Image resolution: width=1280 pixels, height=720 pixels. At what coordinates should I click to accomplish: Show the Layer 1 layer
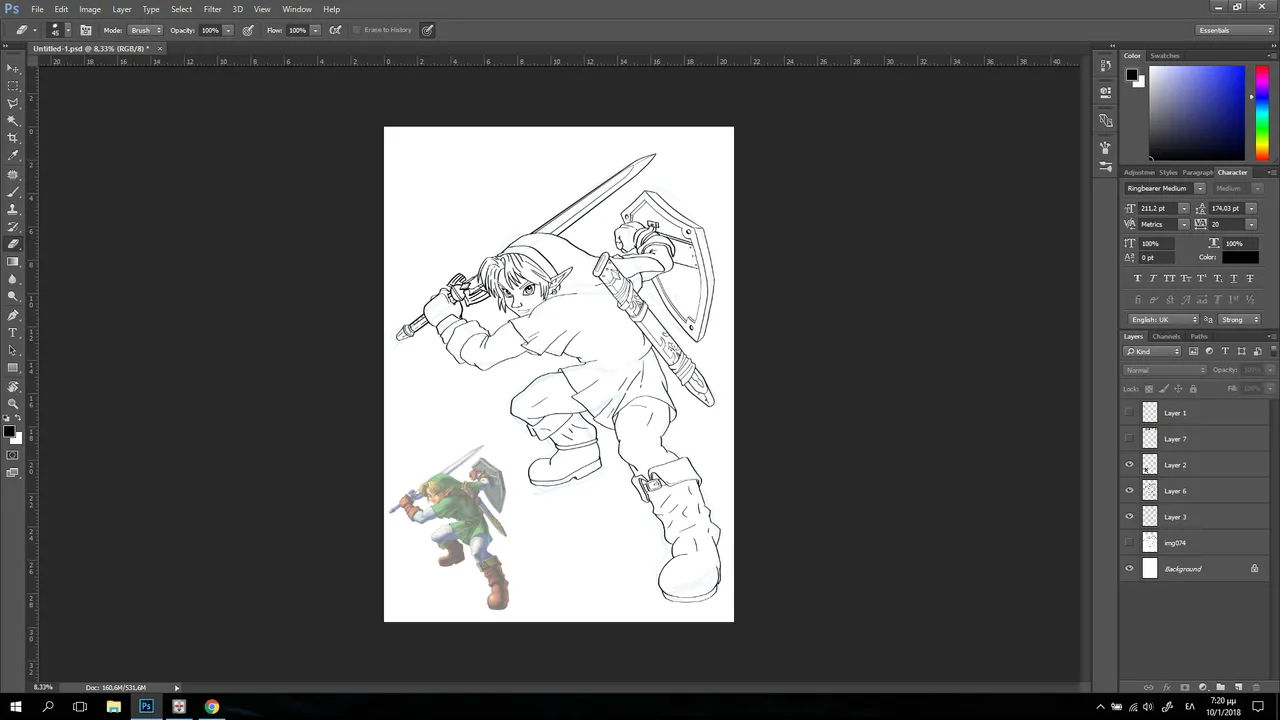pos(1130,412)
